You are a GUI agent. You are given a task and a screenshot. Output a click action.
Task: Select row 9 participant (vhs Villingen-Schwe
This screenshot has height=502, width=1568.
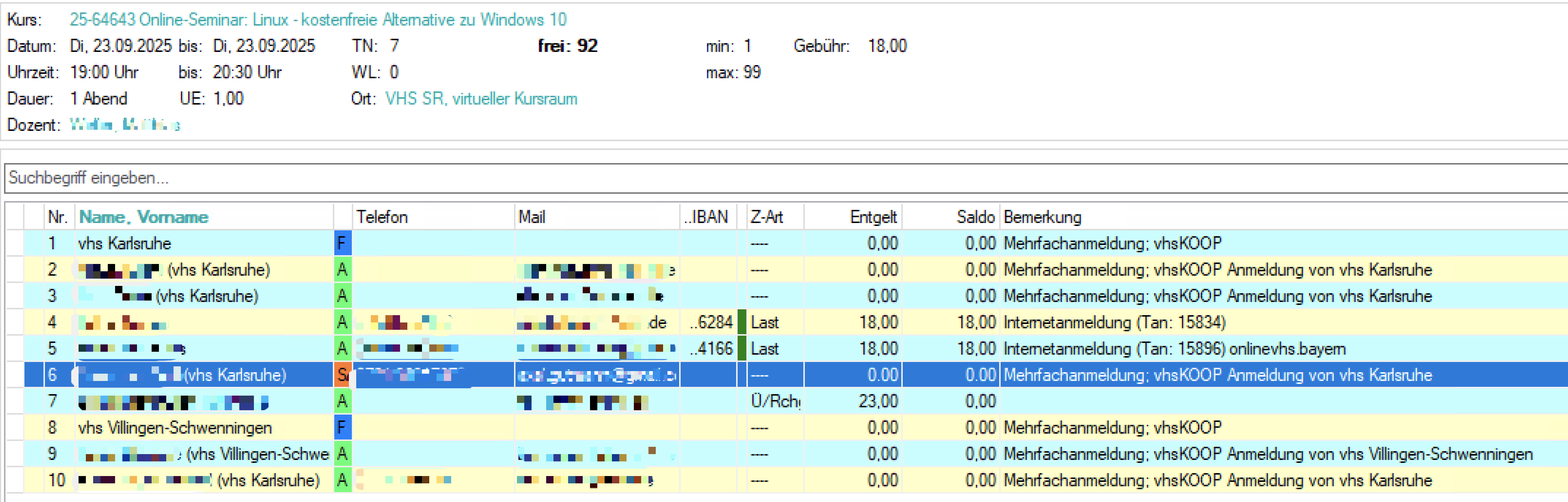[203, 454]
